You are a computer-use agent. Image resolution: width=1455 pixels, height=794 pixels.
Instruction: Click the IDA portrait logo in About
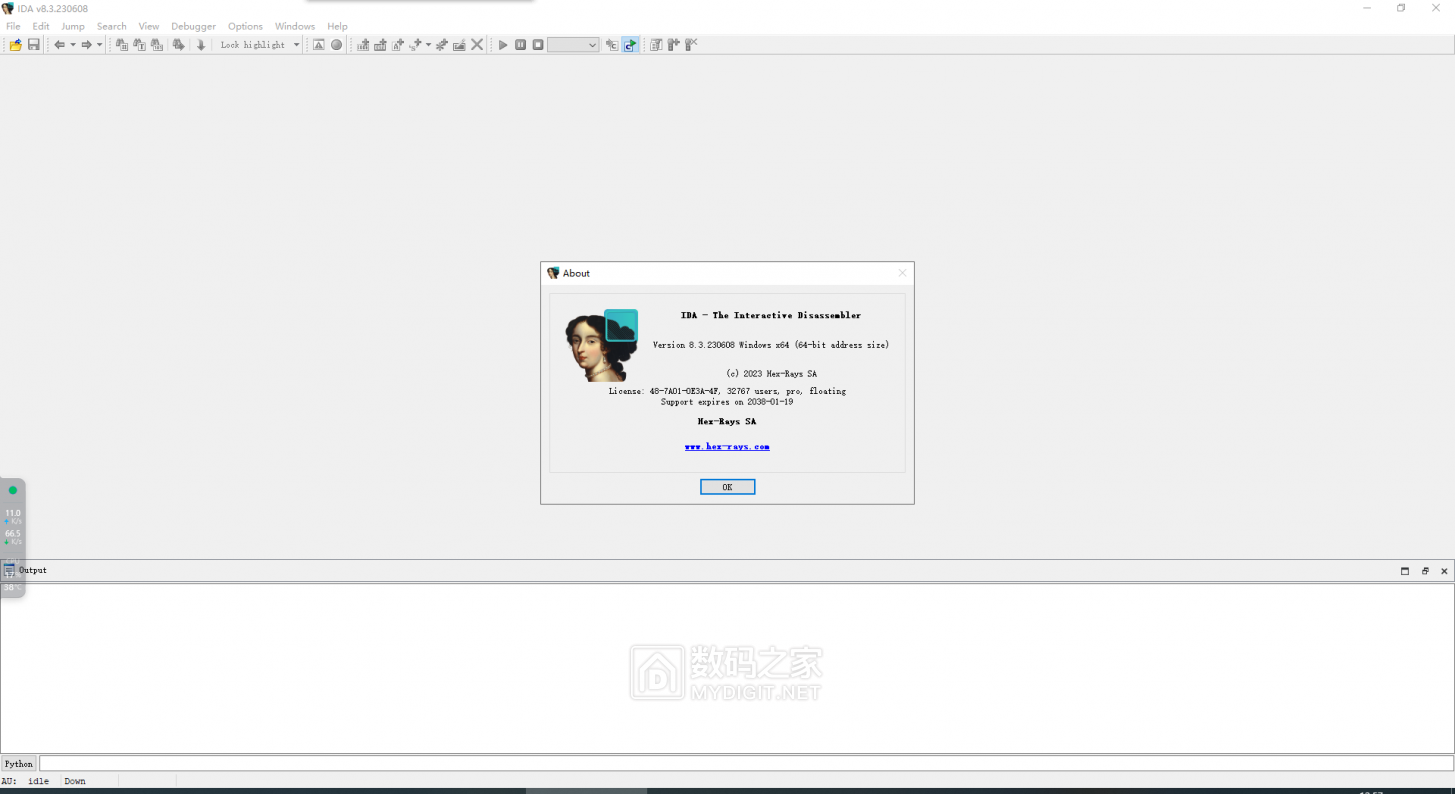pos(602,345)
